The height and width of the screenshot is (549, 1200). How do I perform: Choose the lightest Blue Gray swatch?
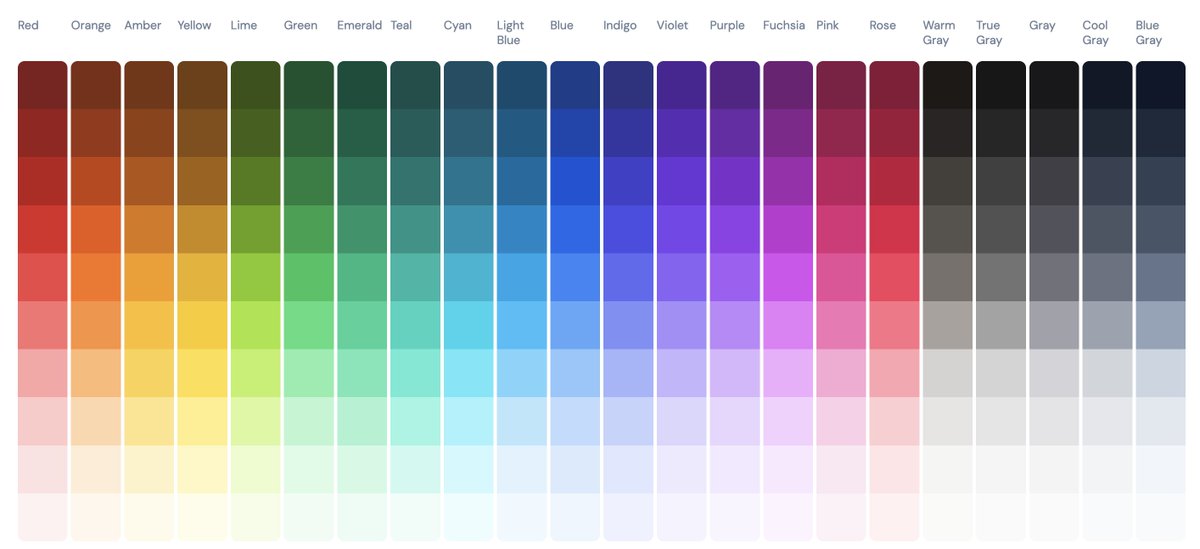[x=1161, y=517]
